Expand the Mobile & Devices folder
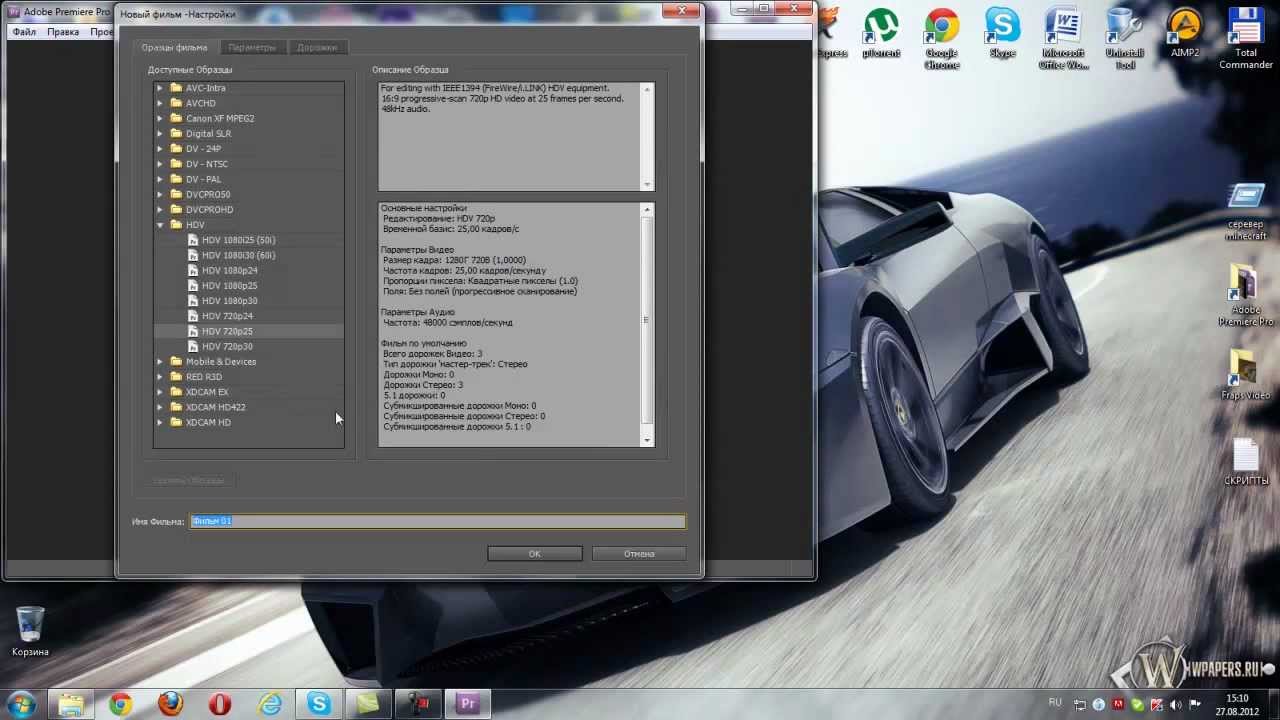Image resolution: width=1280 pixels, height=720 pixels. [x=160, y=362]
